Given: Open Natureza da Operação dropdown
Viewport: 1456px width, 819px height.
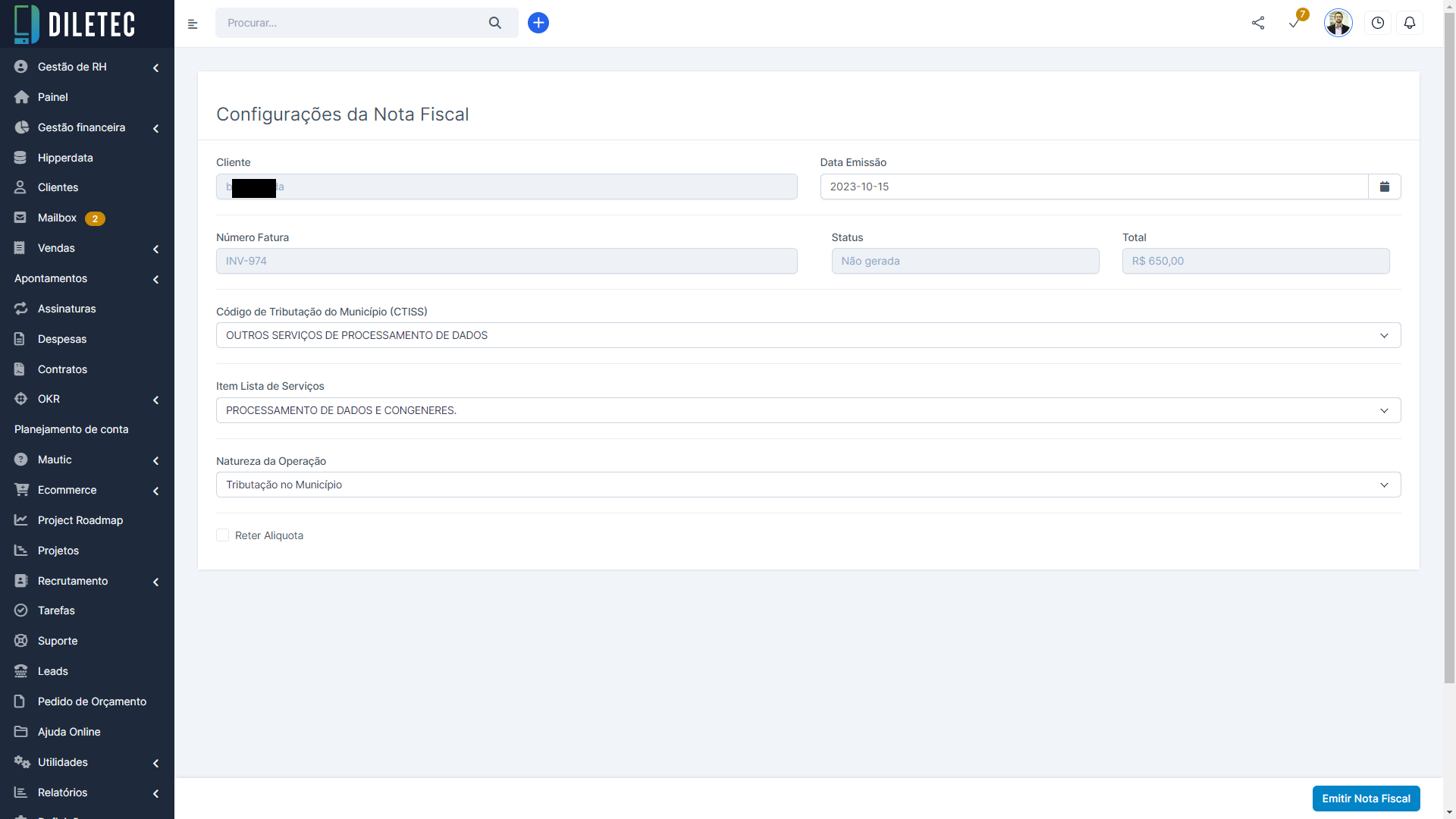Looking at the screenshot, I should point(808,485).
